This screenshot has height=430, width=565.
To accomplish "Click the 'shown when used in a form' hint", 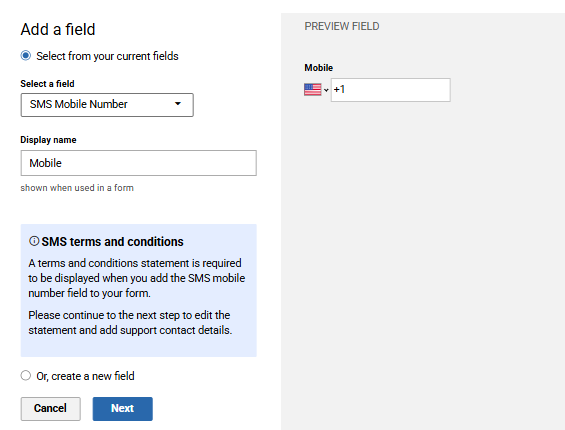I will [77, 188].
